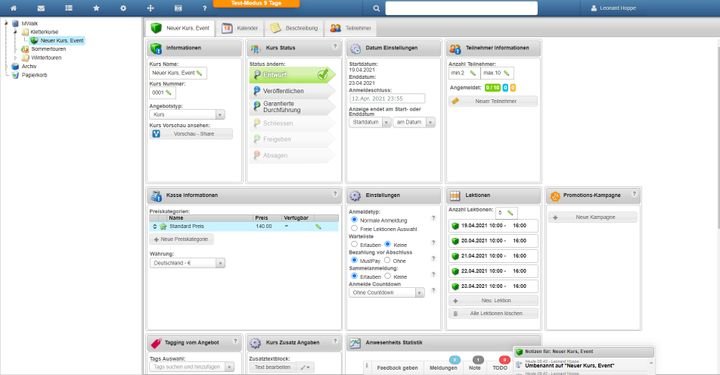Switch to the Beschreibung tab
The height and width of the screenshot is (375, 720).
[x=294, y=28]
